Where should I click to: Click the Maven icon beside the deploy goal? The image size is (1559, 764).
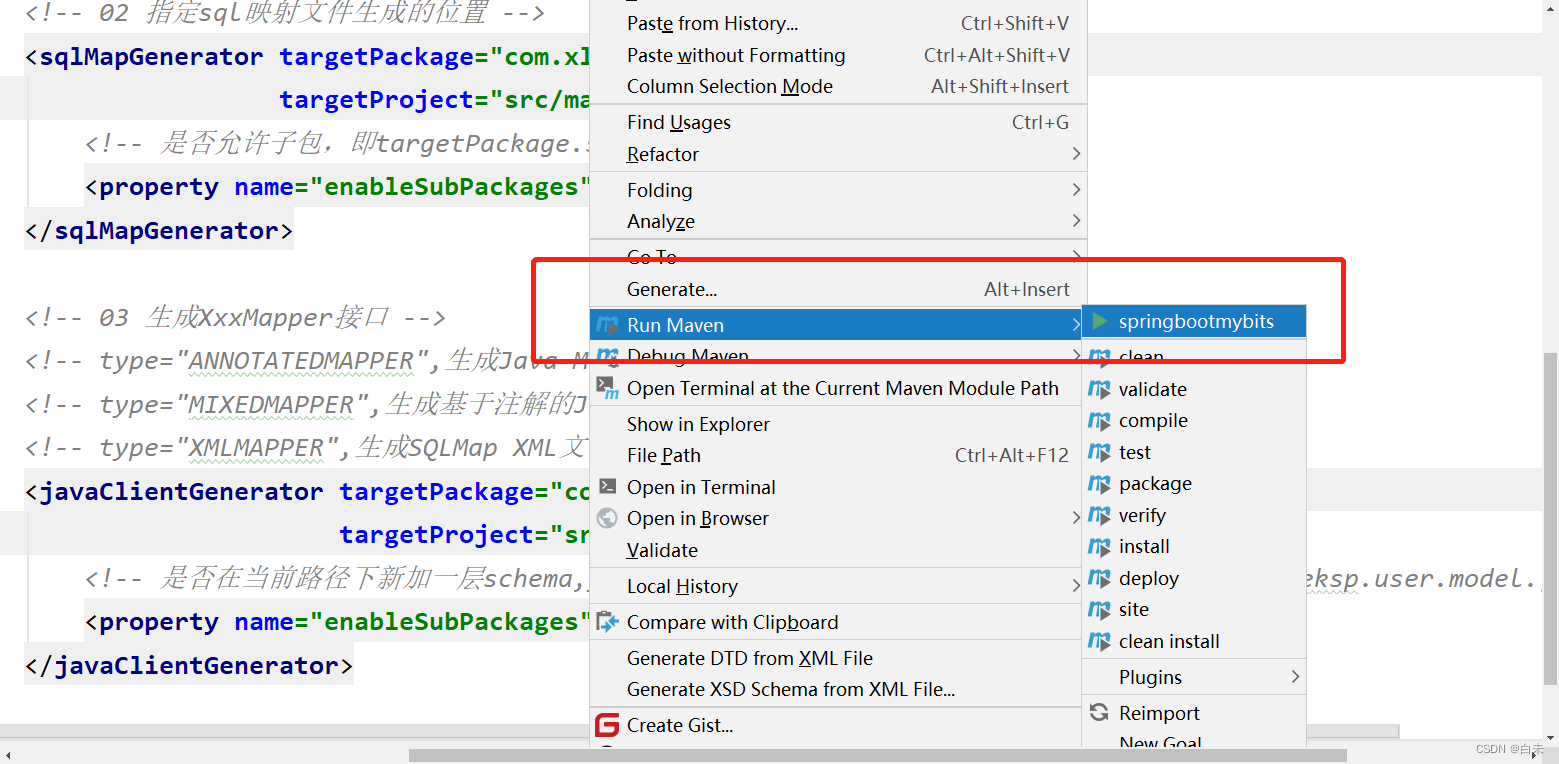pos(1098,578)
